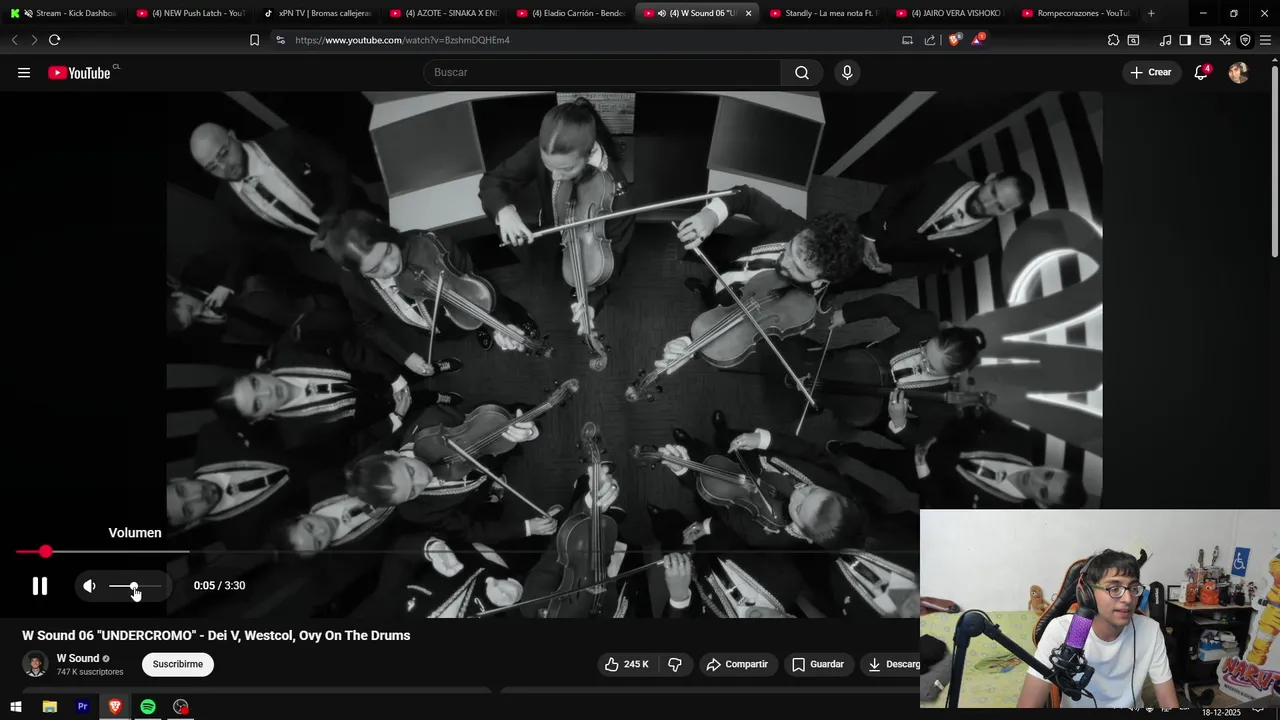The width and height of the screenshot is (1280, 720).
Task: Open site settings icon in address bar
Action: point(280,40)
